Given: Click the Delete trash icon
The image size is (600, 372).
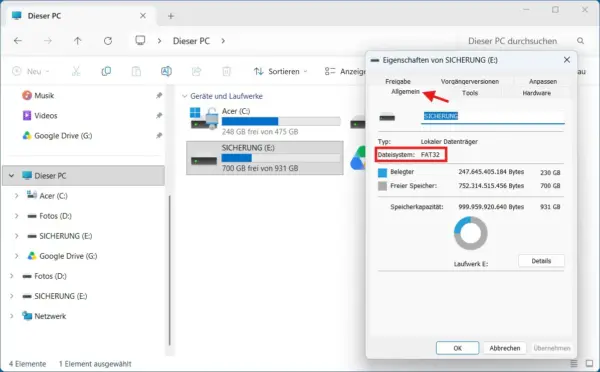Looking at the screenshot, I should [x=227, y=71].
